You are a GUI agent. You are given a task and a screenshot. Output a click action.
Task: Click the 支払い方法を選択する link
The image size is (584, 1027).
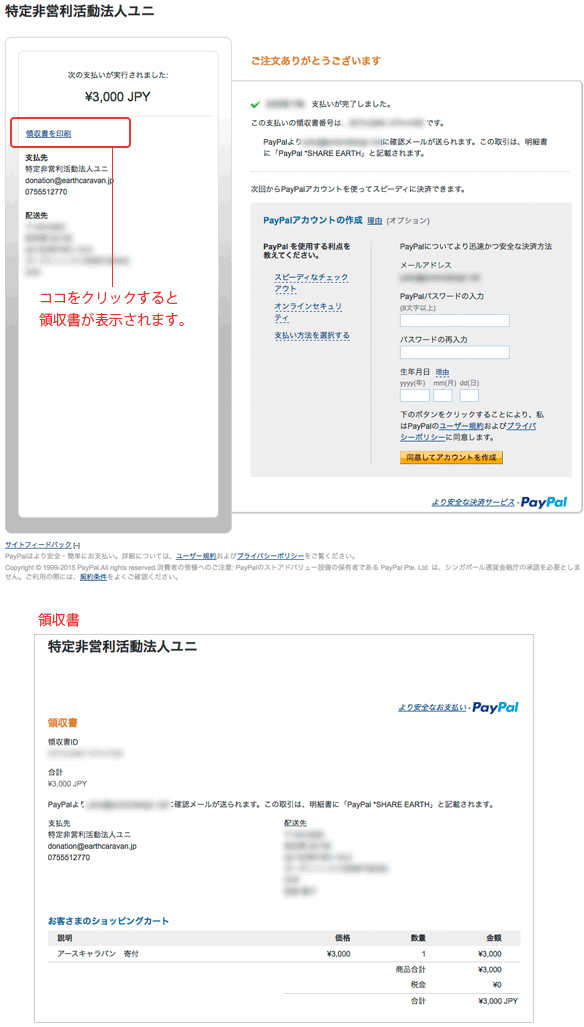pos(312,335)
